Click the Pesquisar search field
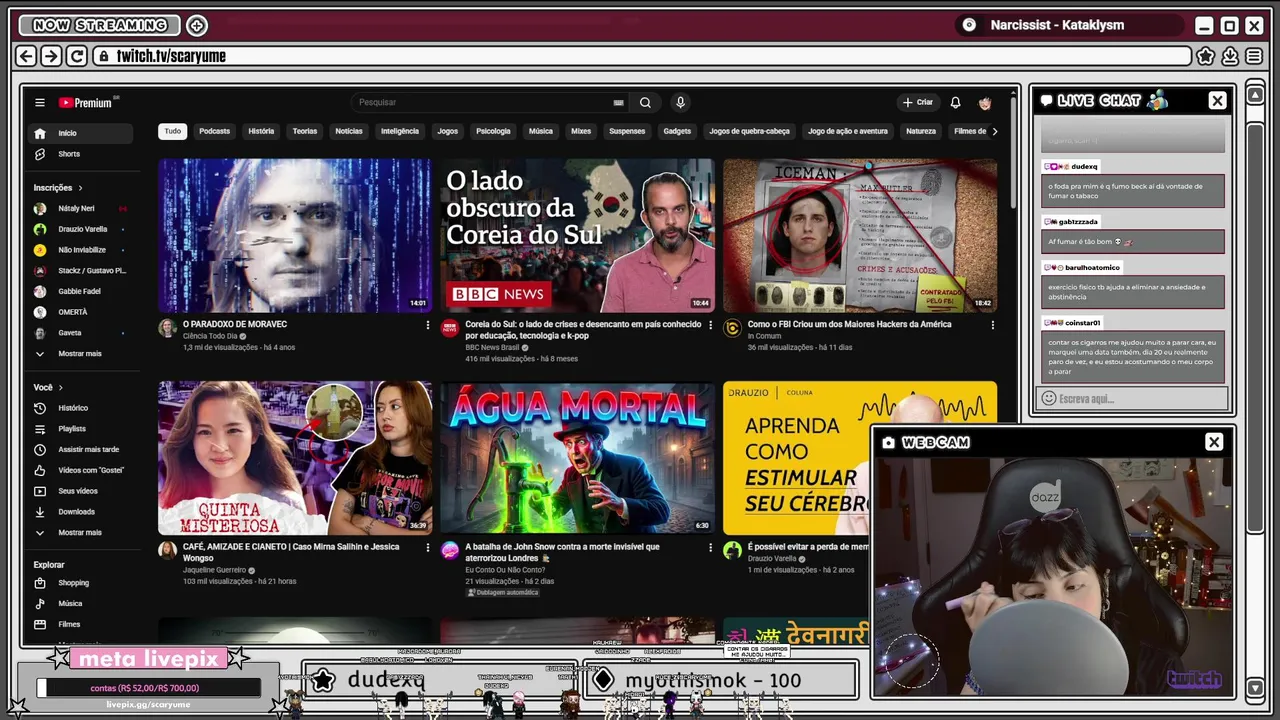The width and height of the screenshot is (1280, 720). 484,102
